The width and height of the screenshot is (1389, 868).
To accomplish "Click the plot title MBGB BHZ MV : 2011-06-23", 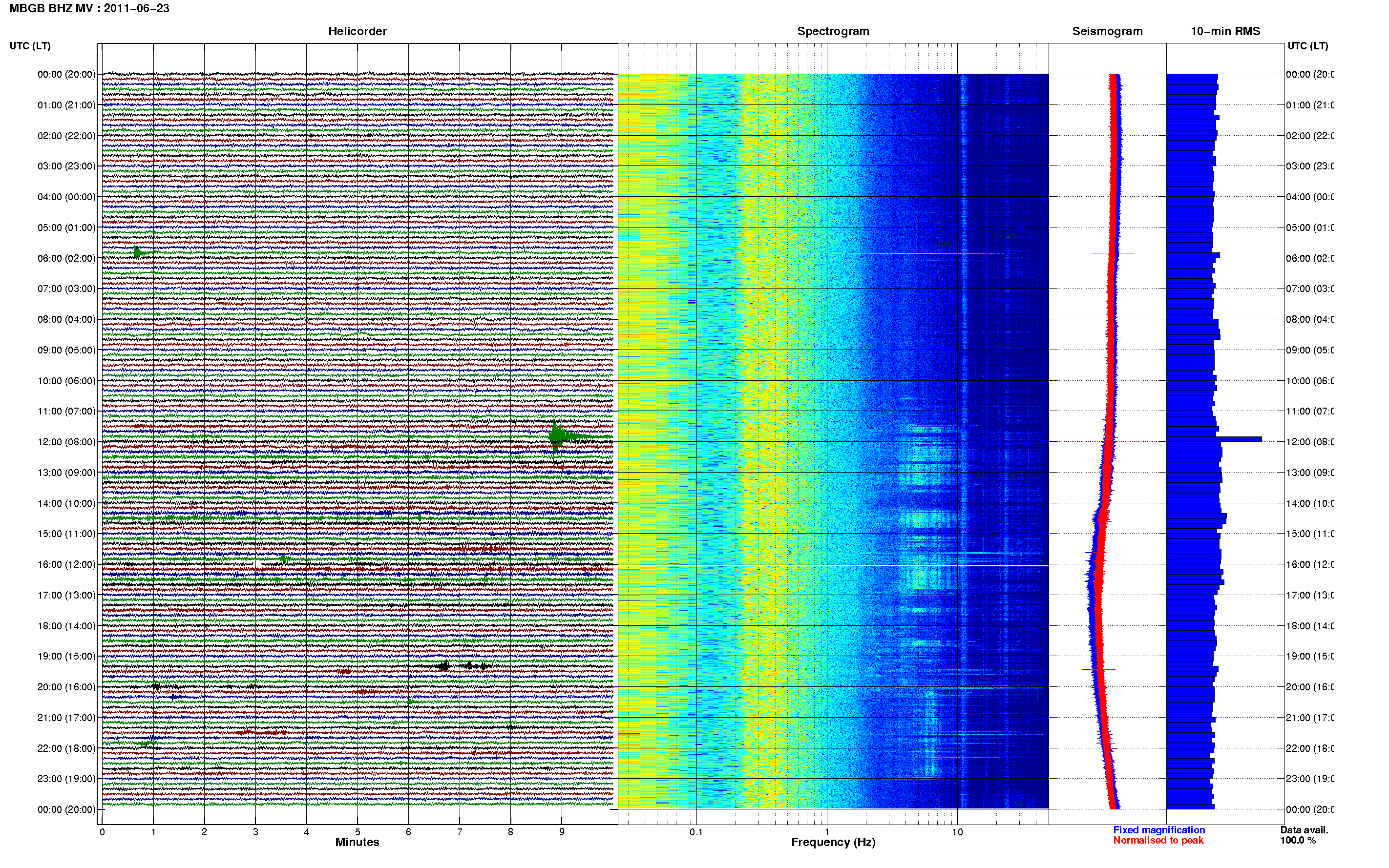I will click(x=89, y=9).
